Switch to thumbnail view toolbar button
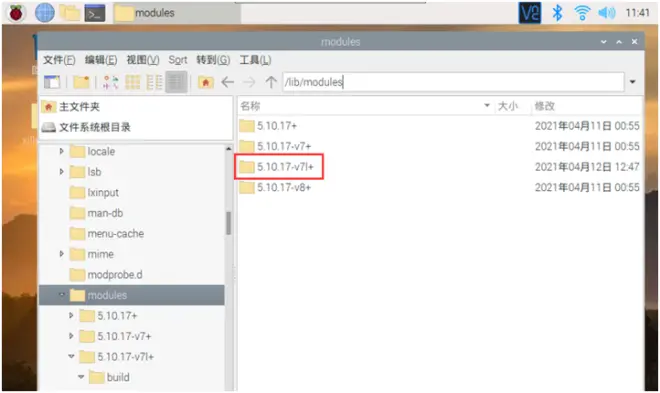This screenshot has width=660, height=393. (x=133, y=82)
